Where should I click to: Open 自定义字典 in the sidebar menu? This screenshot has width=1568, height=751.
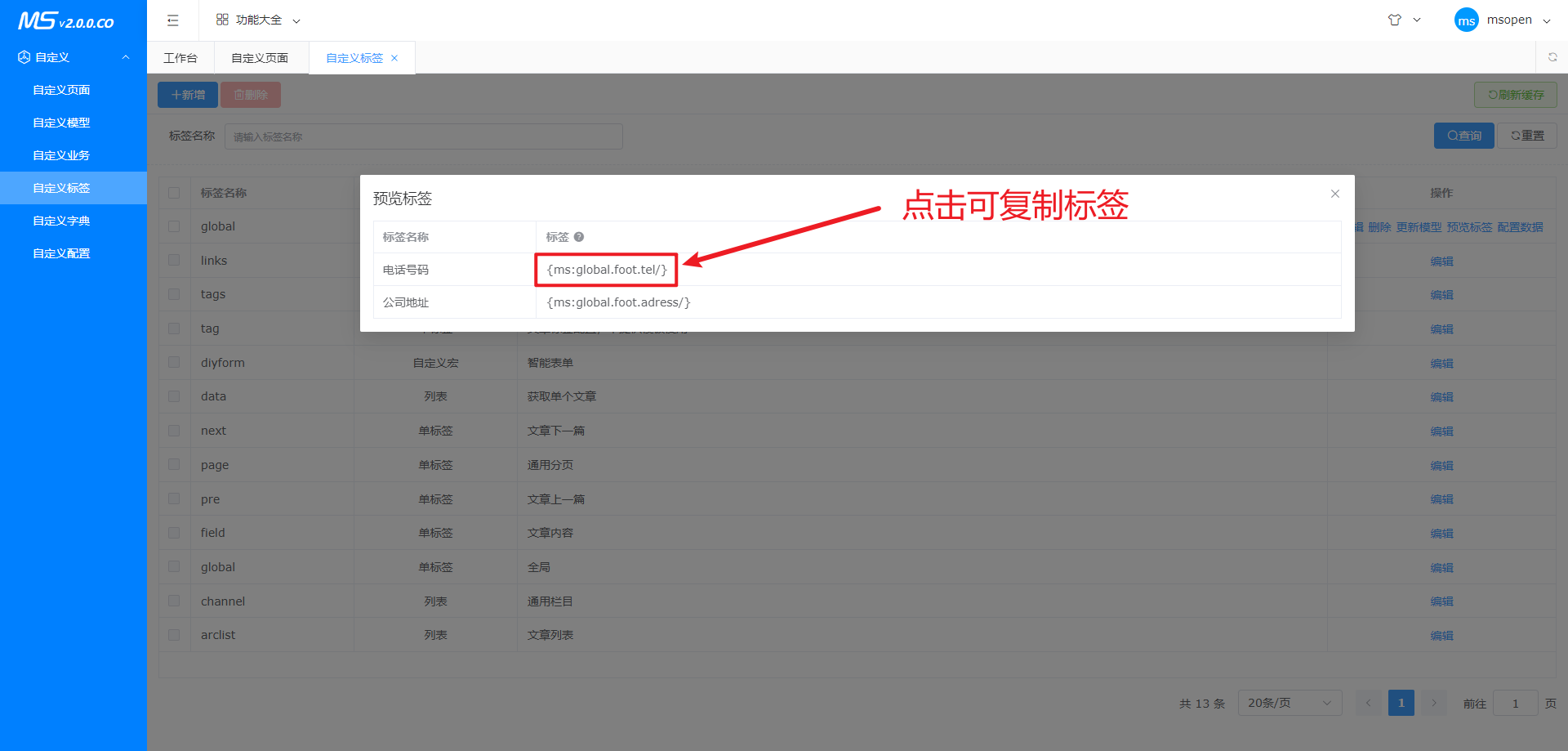pyautogui.click(x=61, y=221)
